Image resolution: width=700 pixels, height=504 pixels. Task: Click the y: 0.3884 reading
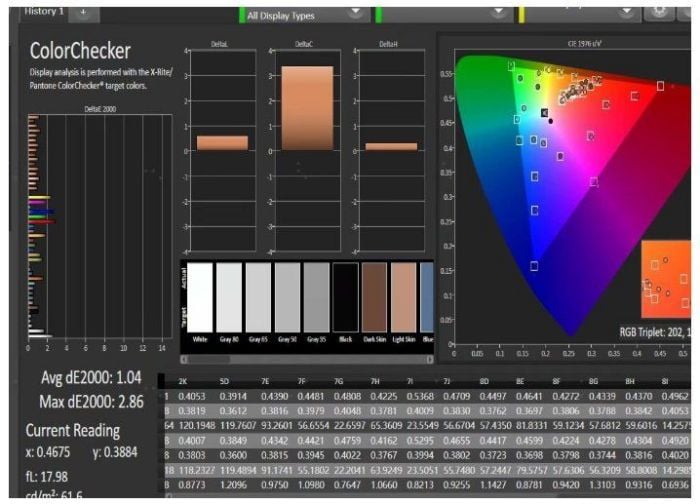click(115, 452)
